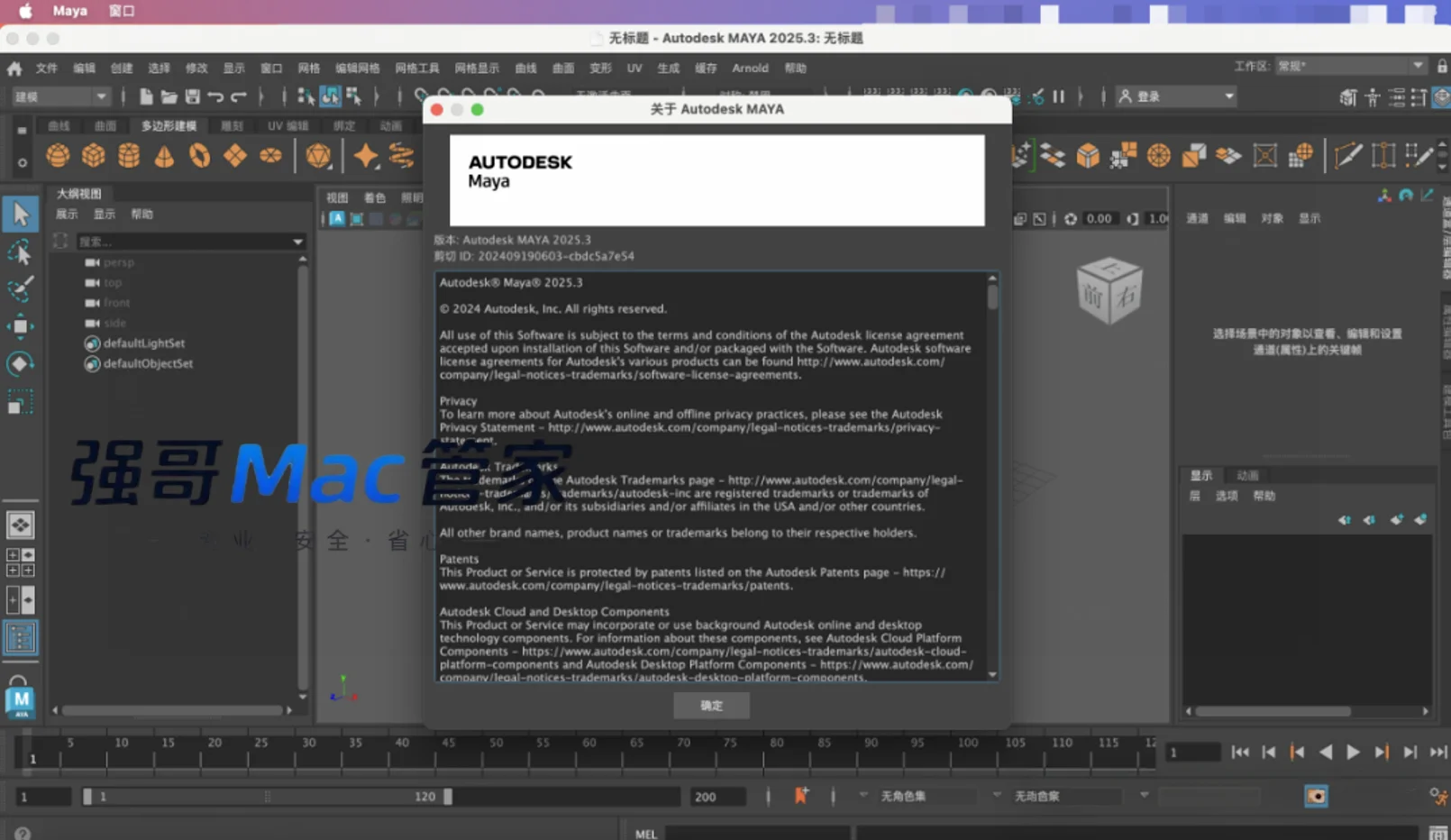The height and width of the screenshot is (840, 1451).
Task: Toggle the cached playback icon
Action: click(1316, 796)
